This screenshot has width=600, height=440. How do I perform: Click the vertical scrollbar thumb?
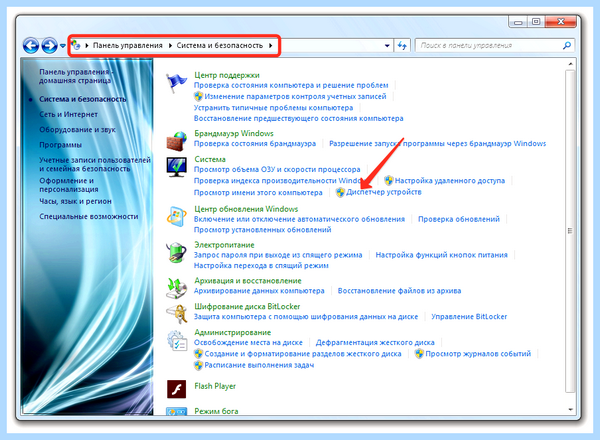(570, 231)
